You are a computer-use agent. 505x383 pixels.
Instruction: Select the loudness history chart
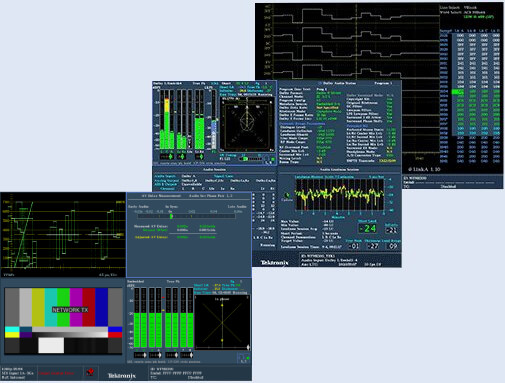point(340,195)
